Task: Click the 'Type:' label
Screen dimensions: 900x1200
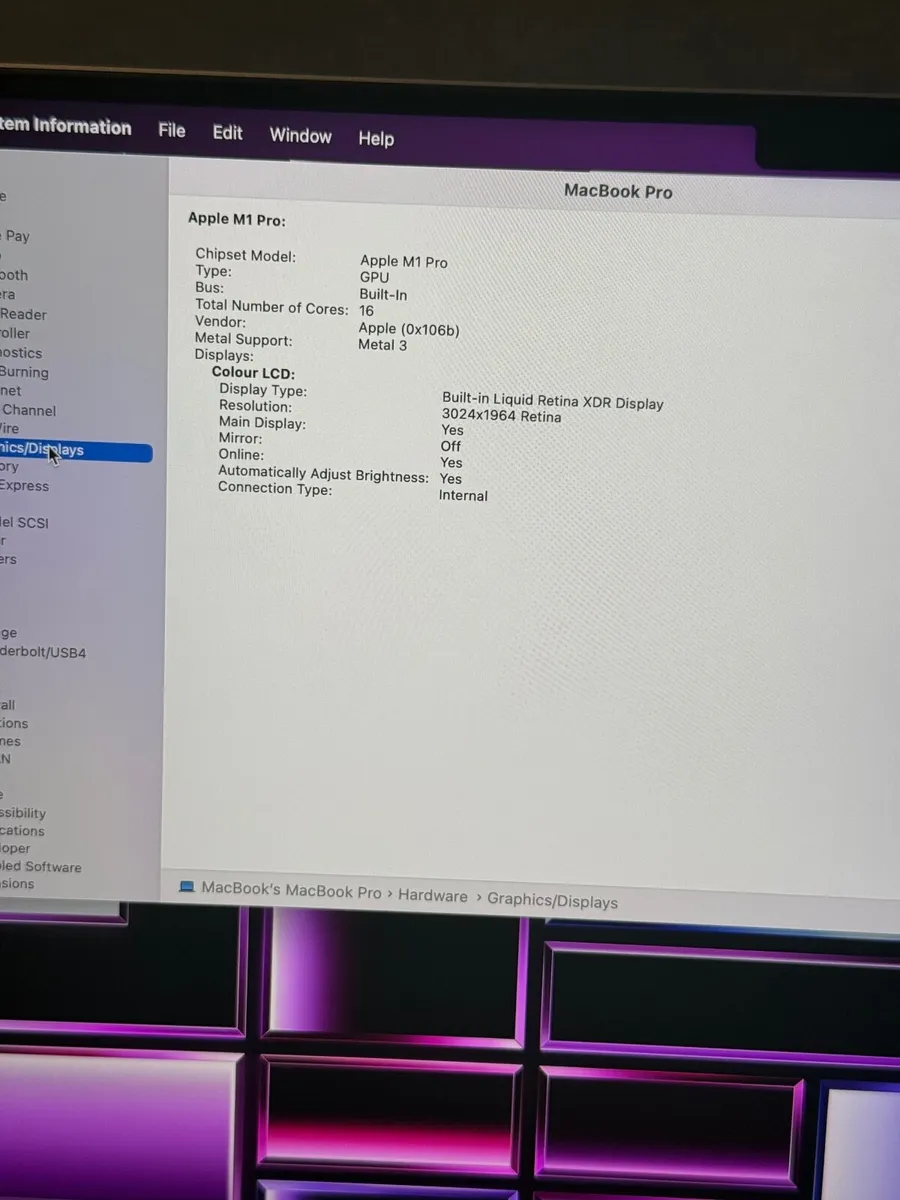Action: click(x=213, y=271)
